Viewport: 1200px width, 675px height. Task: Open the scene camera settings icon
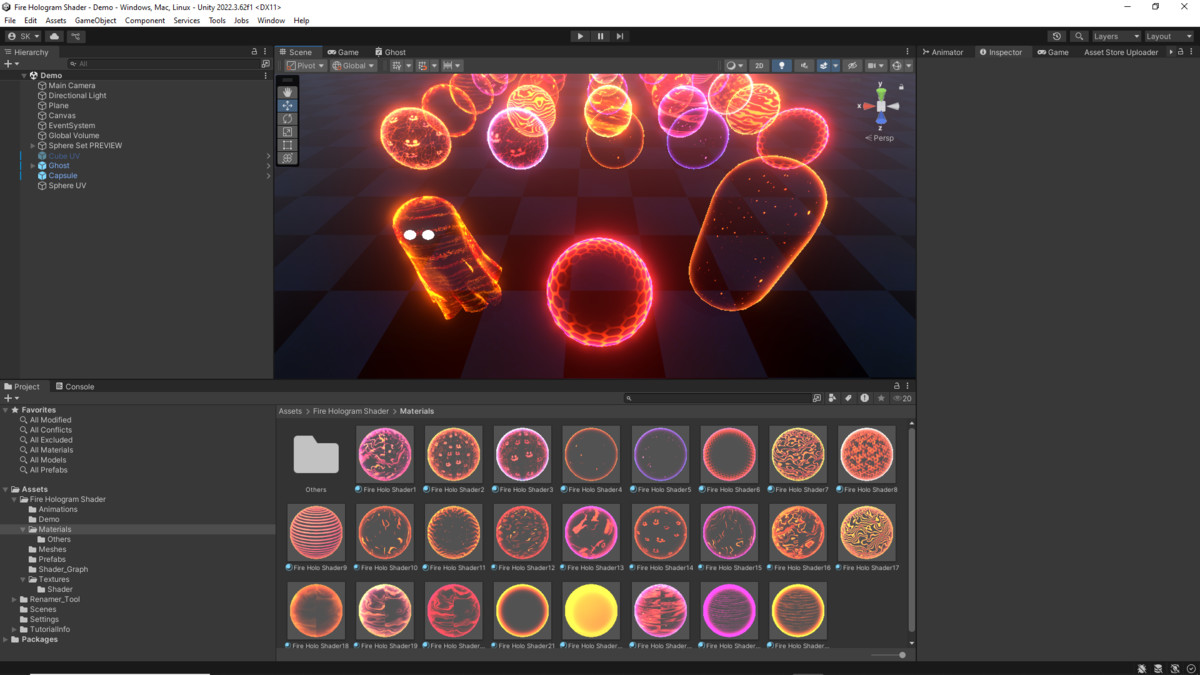coord(871,65)
